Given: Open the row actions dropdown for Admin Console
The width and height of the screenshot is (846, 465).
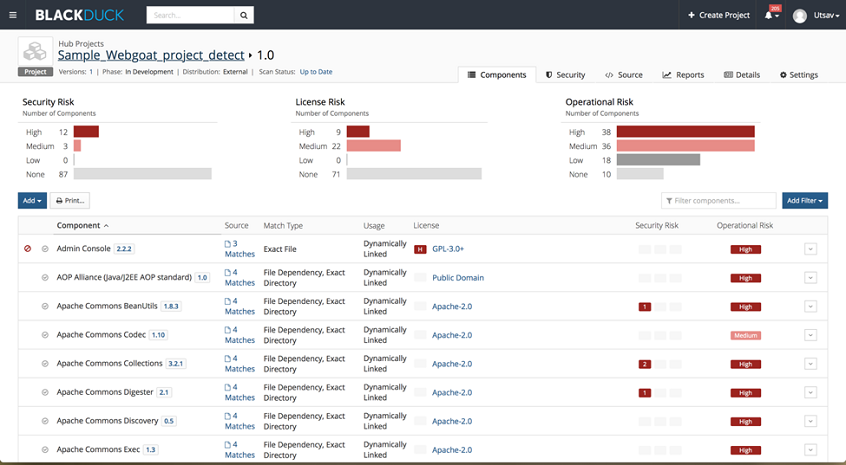Looking at the screenshot, I should 810,249.
